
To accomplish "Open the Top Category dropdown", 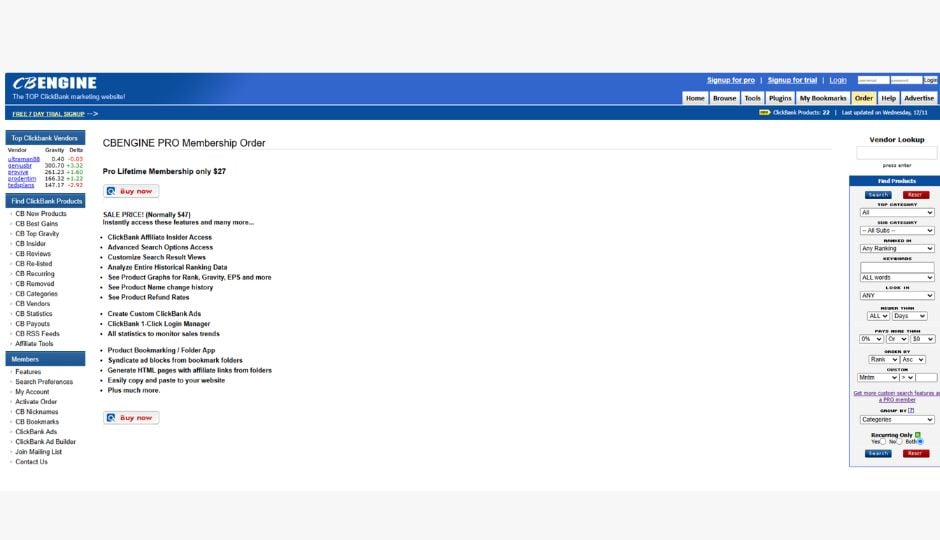I will pos(897,213).
